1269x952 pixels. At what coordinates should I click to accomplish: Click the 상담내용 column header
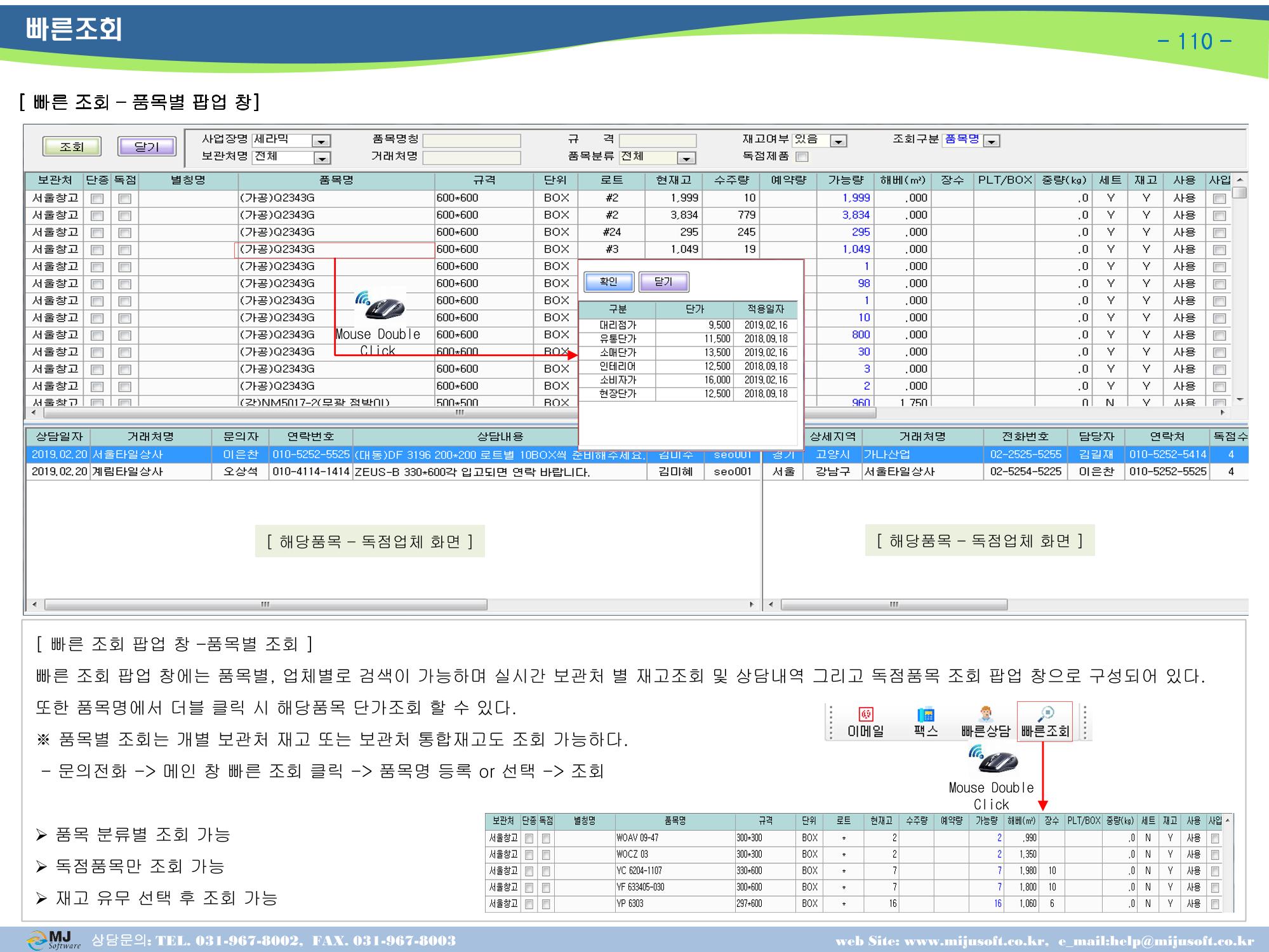(x=500, y=437)
